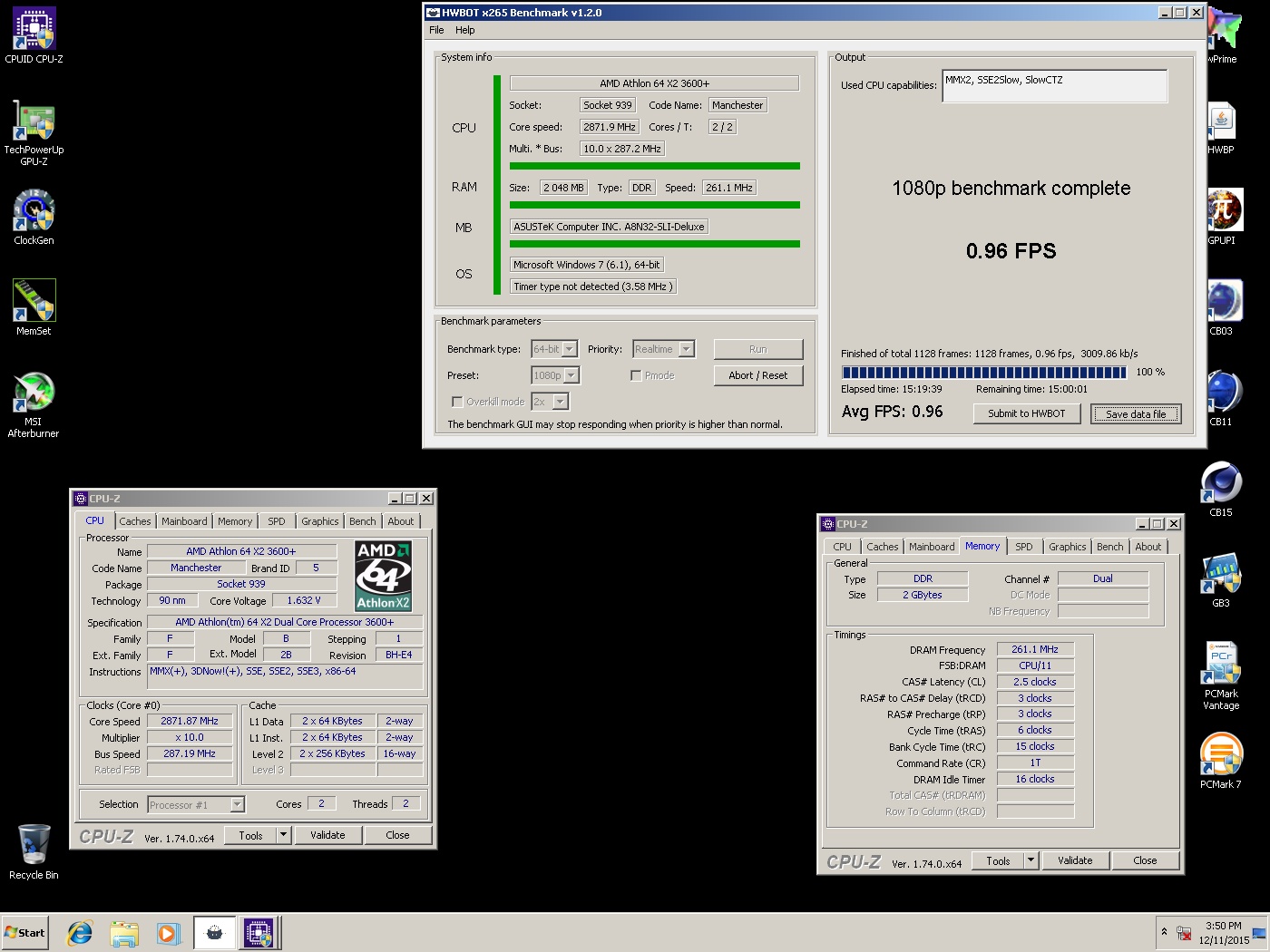Open PCMark 7 desktop icon
1270x952 pixels.
pos(1221,761)
